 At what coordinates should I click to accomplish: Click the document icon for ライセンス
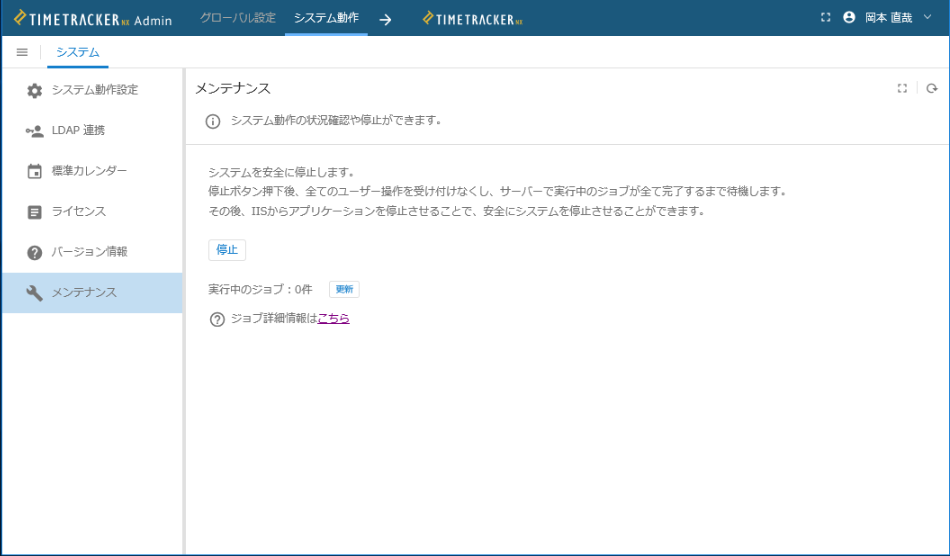35,212
